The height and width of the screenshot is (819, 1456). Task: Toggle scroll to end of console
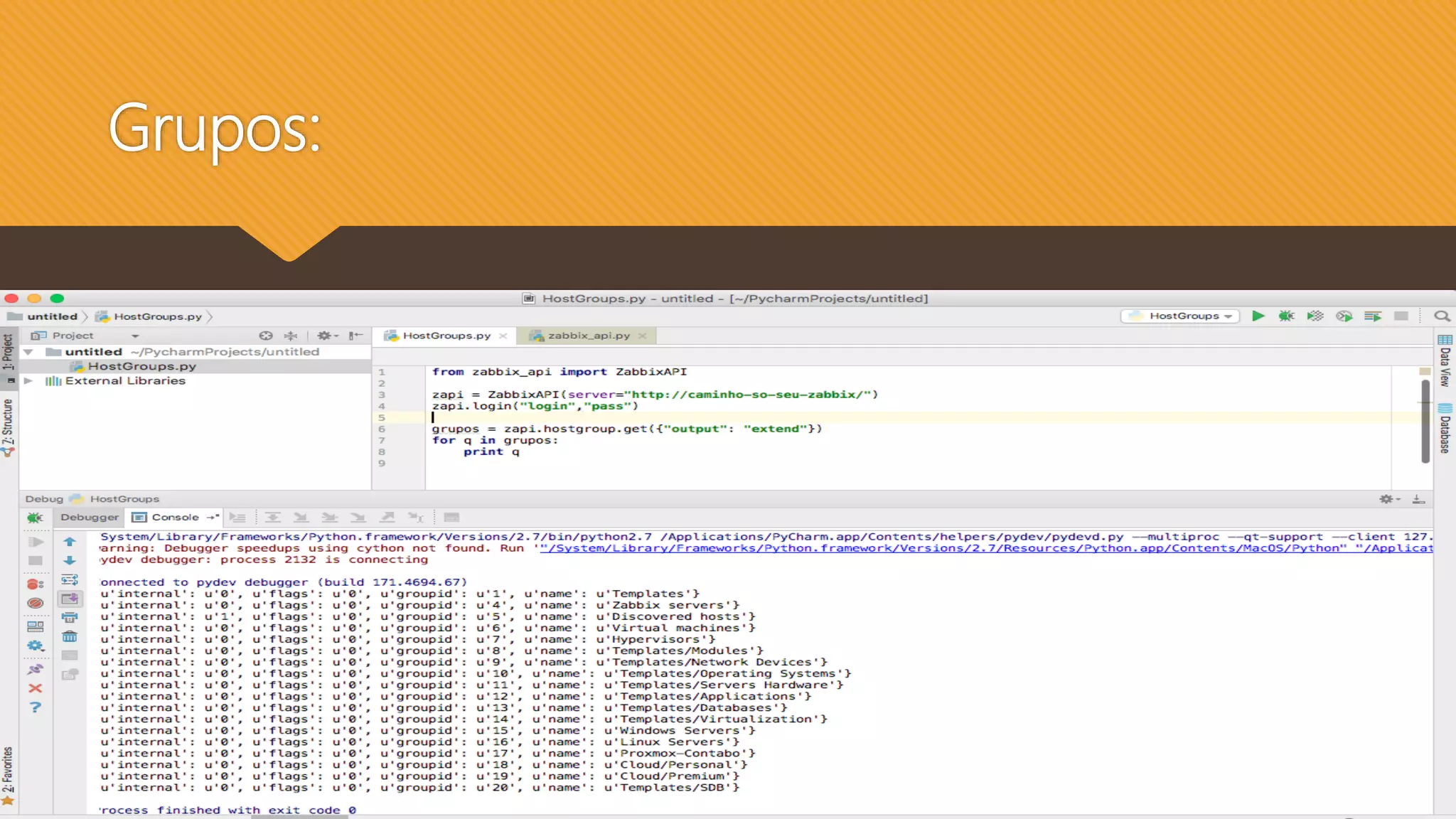click(x=70, y=599)
